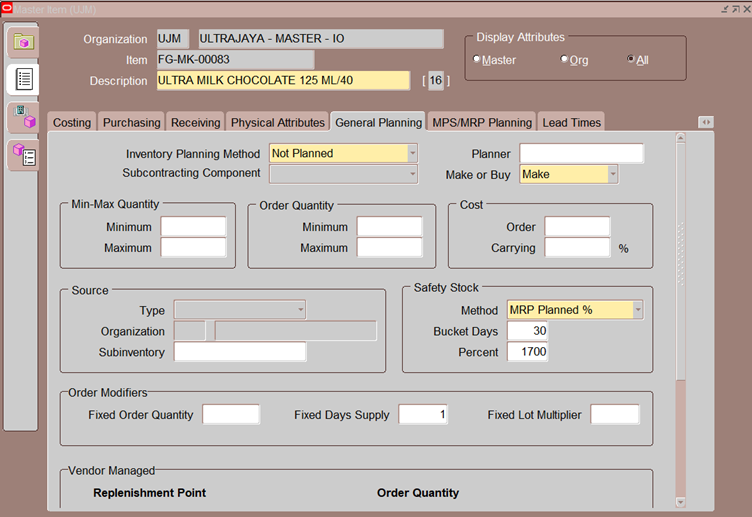The image size is (752, 517).
Task: Open the Subcontracting Component dropdown
Action: (412, 174)
